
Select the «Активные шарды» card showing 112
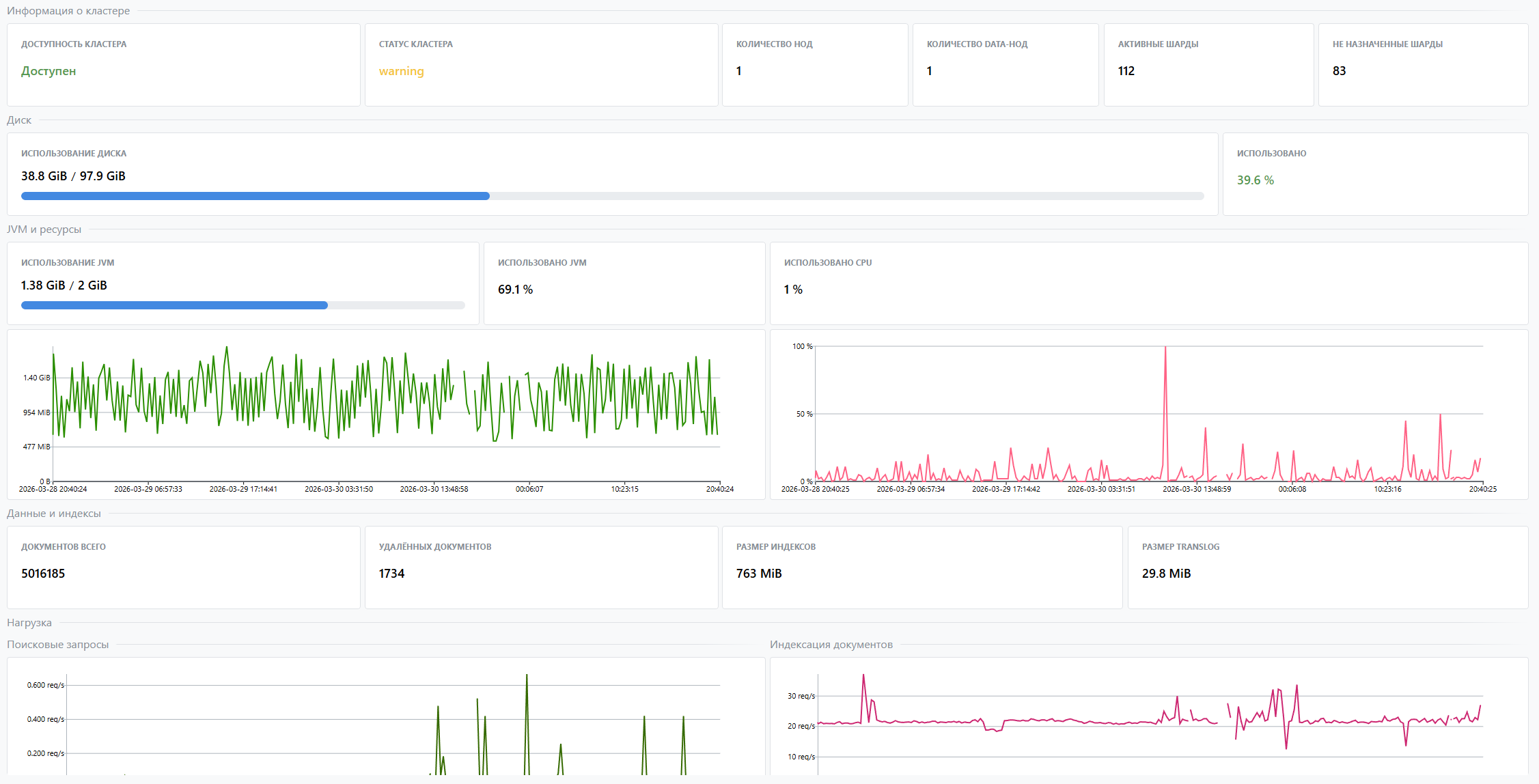pyautogui.click(x=1208, y=65)
